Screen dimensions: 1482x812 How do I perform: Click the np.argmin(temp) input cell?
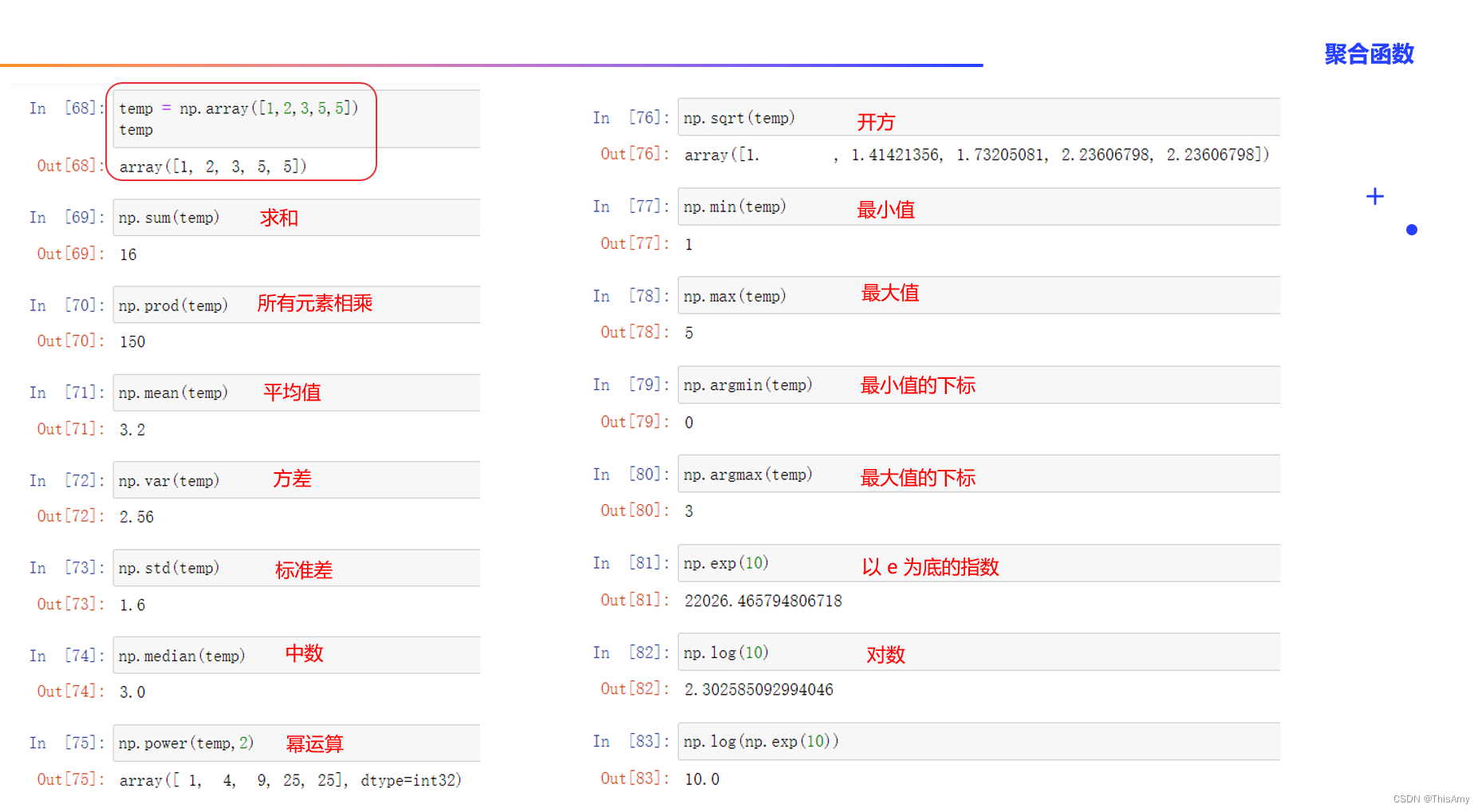click(x=979, y=384)
